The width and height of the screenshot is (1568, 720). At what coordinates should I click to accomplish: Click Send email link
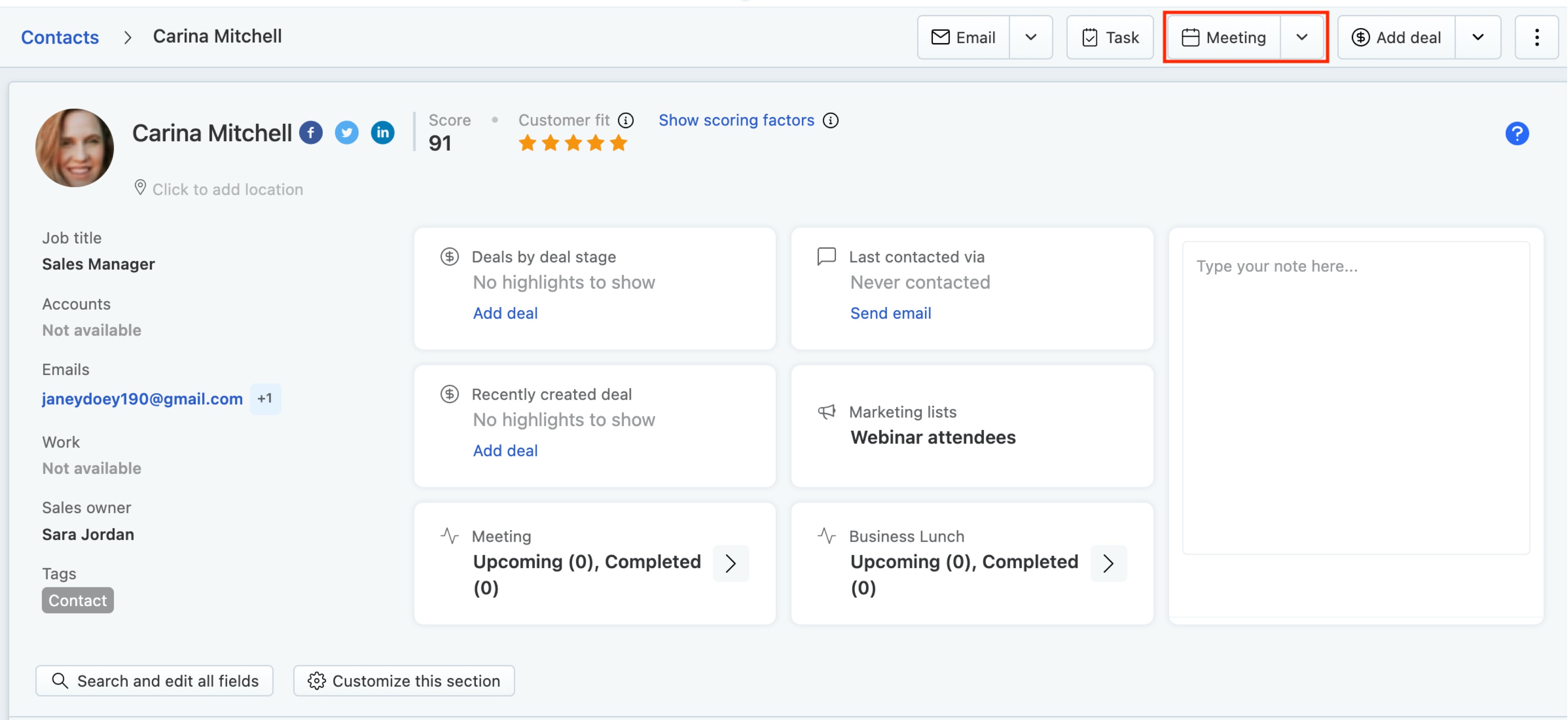[890, 313]
